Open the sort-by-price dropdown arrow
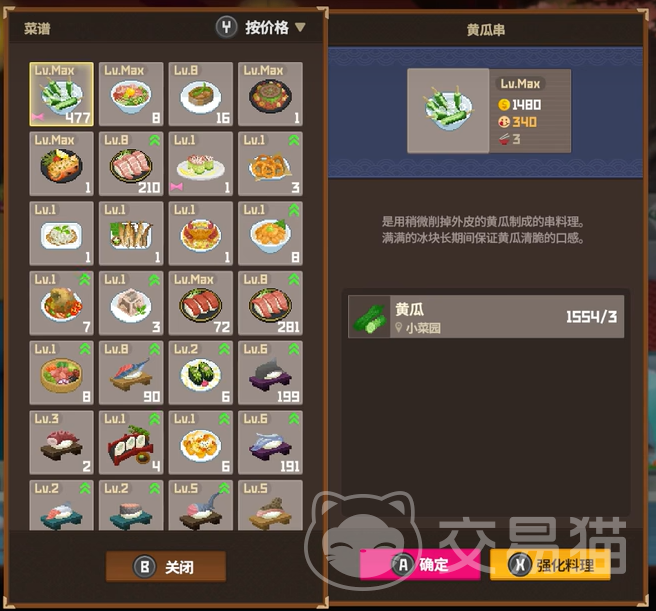The height and width of the screenshot is (611, 656). coord(300,28)
